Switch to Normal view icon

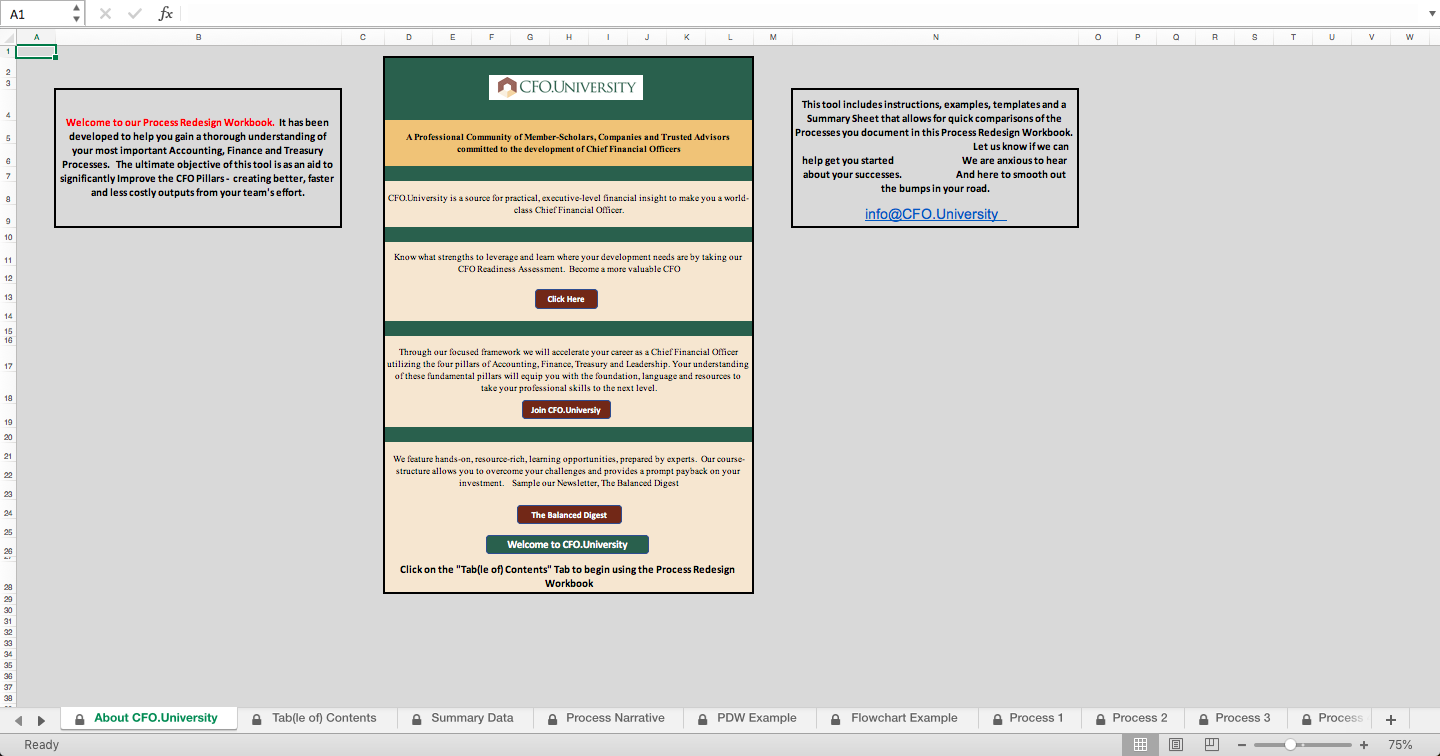pos(1140,745)
